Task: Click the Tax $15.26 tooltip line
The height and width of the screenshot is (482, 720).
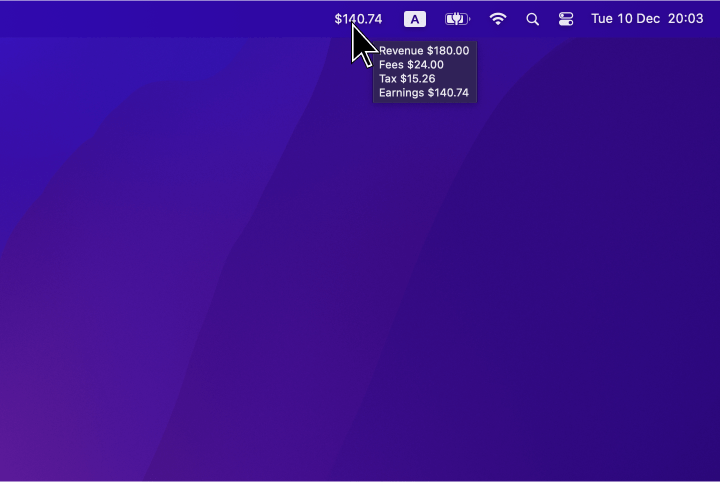Action: click(x=407, y=79)
